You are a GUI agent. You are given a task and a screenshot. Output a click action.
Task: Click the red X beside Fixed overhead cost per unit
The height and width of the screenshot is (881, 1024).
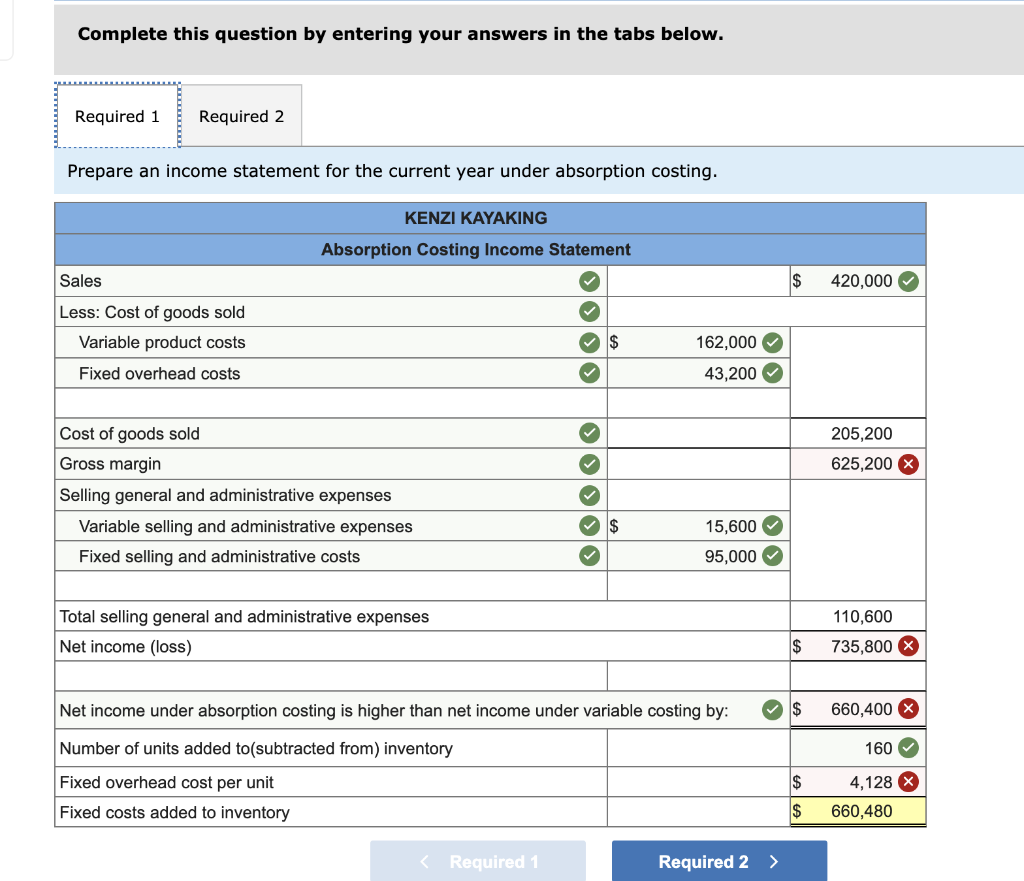(x=908, y=781)
